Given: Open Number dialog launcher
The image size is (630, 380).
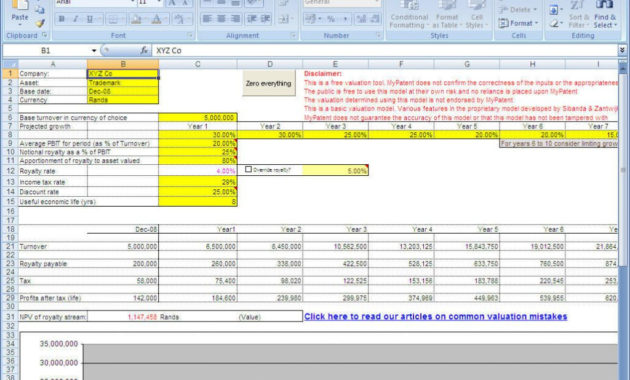Looking at the screenshot, I should pyautogui.click(x=378, y=35).
